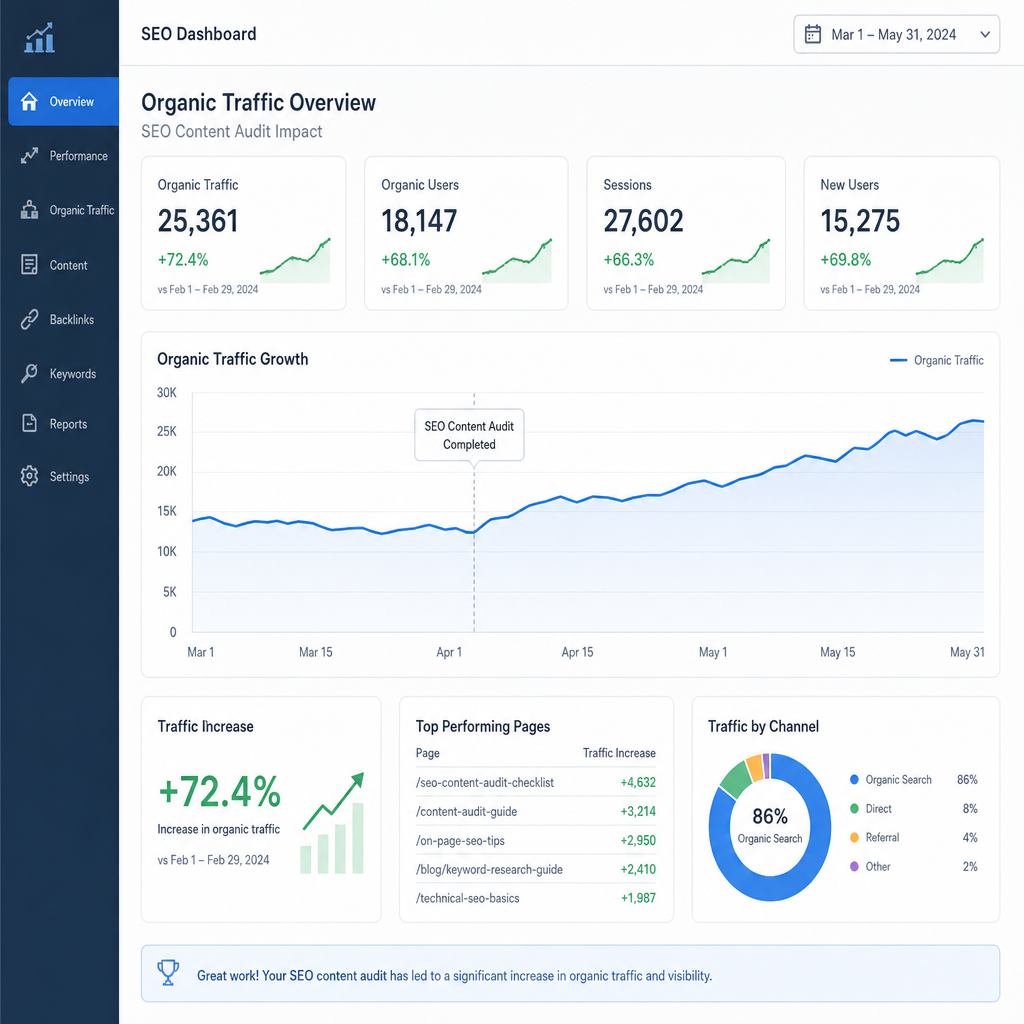The height and width of the screenshot is (1024, 1024).
Task: Click the Performance trend-line icon
Action: [x=29, y=155]
